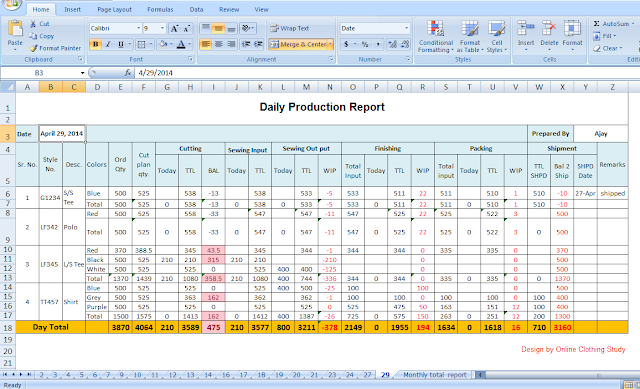Image resolution: width=640 pixels, height=389 pixels.
Task: Center text horizontally in cell
Action: click(x=218, y=44)
